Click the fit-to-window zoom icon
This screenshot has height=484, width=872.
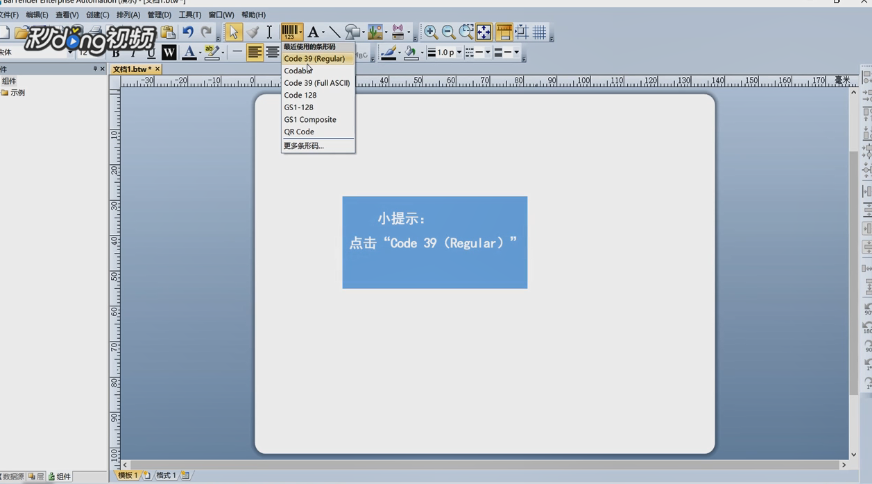pyautogui.click(x=484, y=32)
